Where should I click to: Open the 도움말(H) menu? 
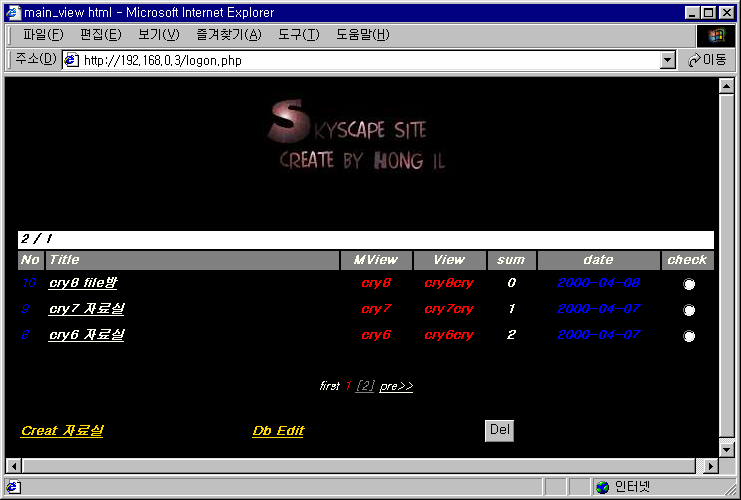(x=363, y=34)
